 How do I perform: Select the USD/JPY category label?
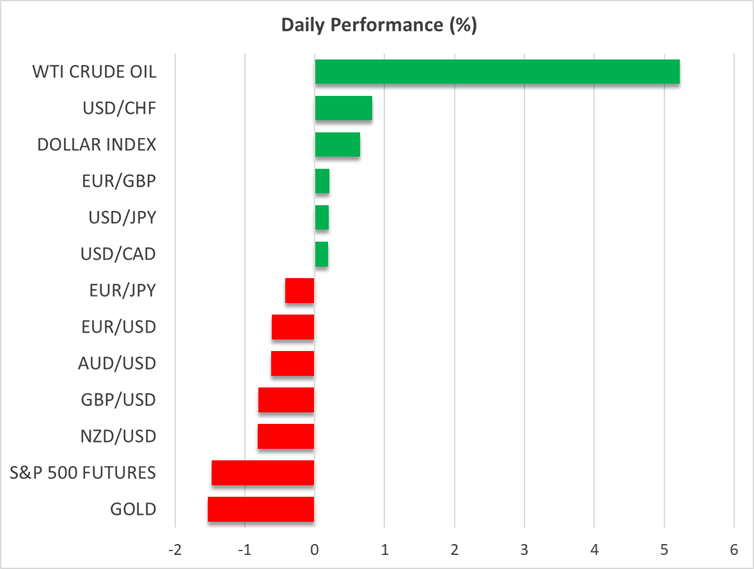pos(119,217)
